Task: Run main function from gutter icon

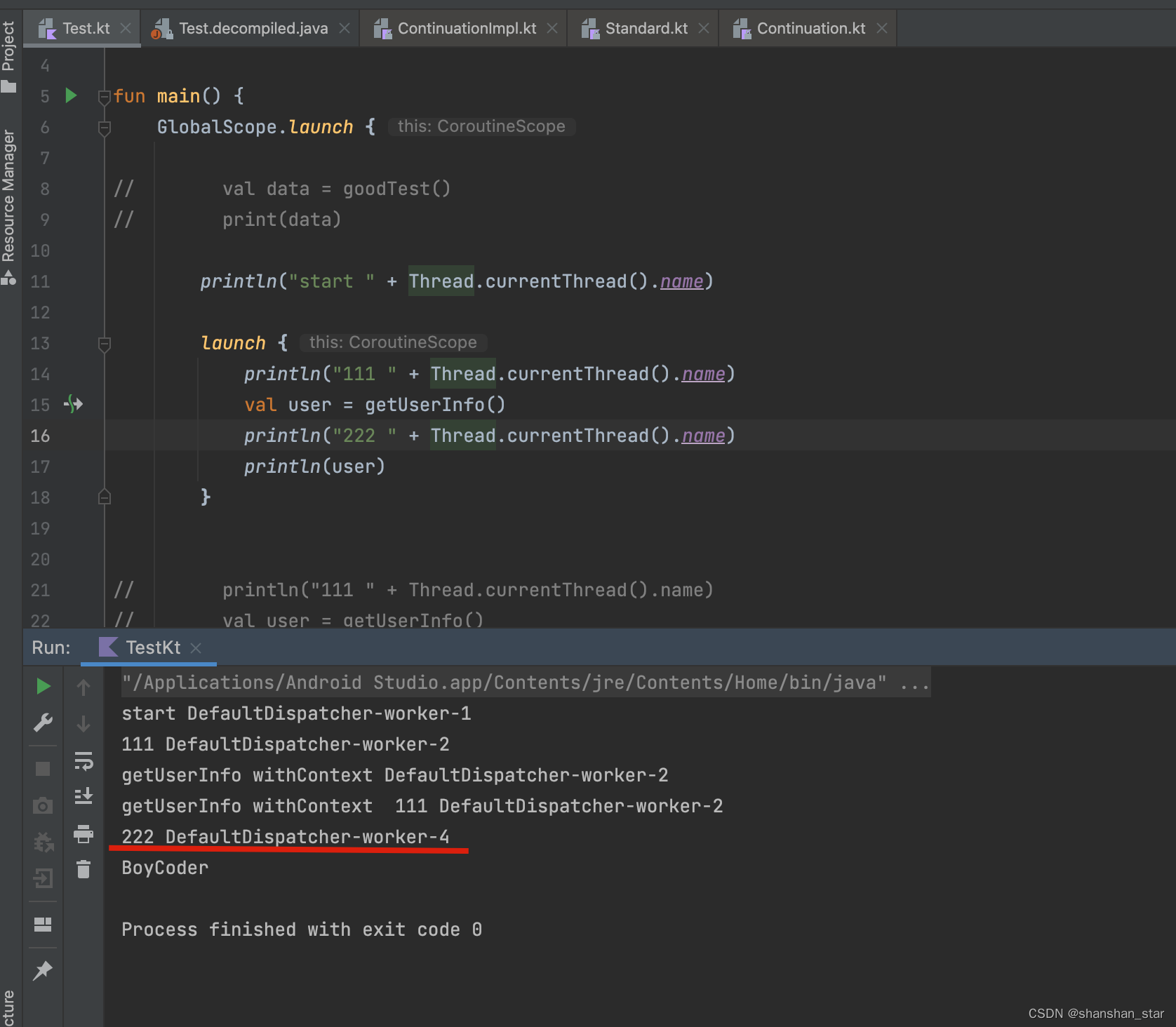Action: (71, 95)
